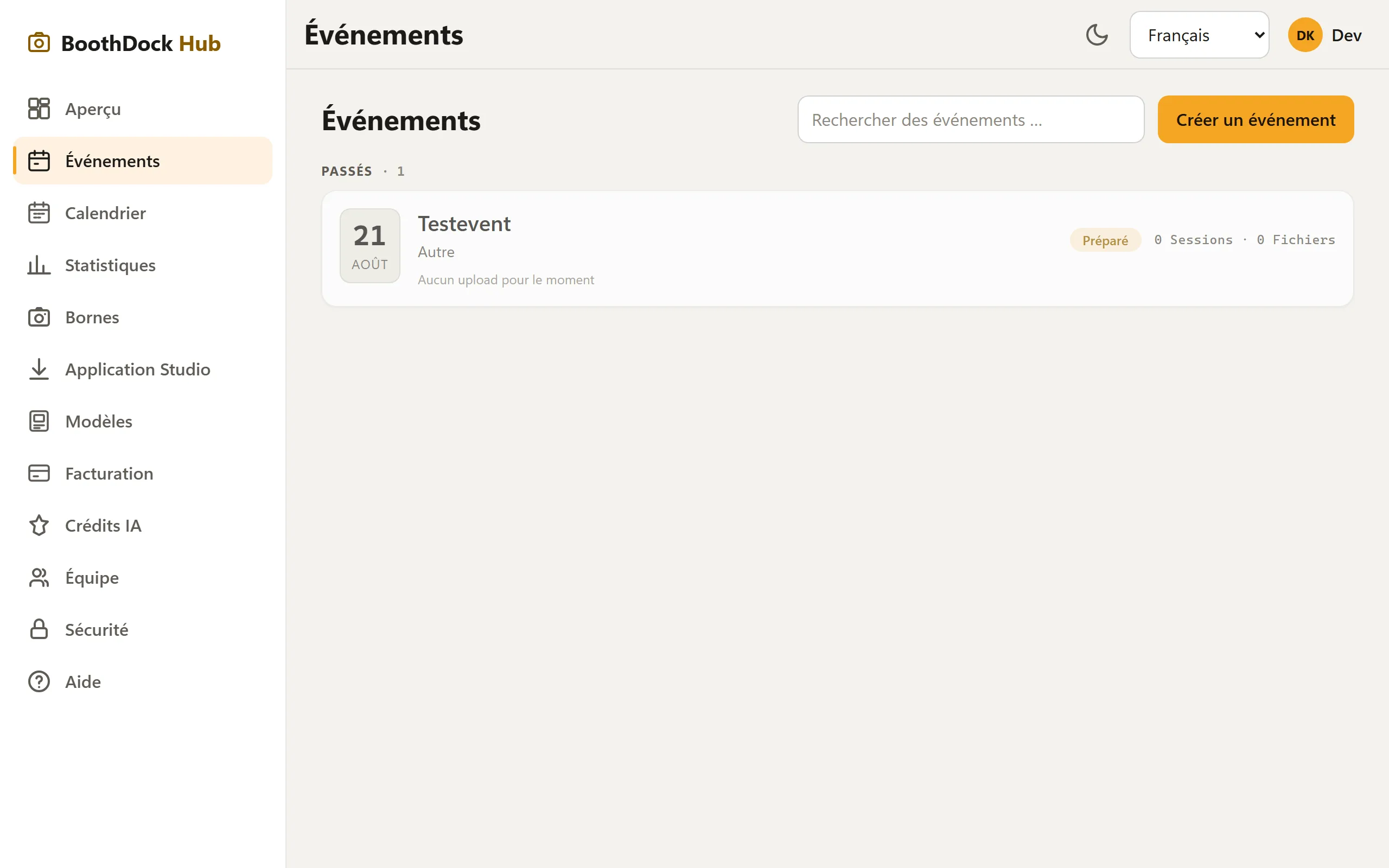Click the DK user avatar
1389x868 pixels.
[x=1304, y=35]
